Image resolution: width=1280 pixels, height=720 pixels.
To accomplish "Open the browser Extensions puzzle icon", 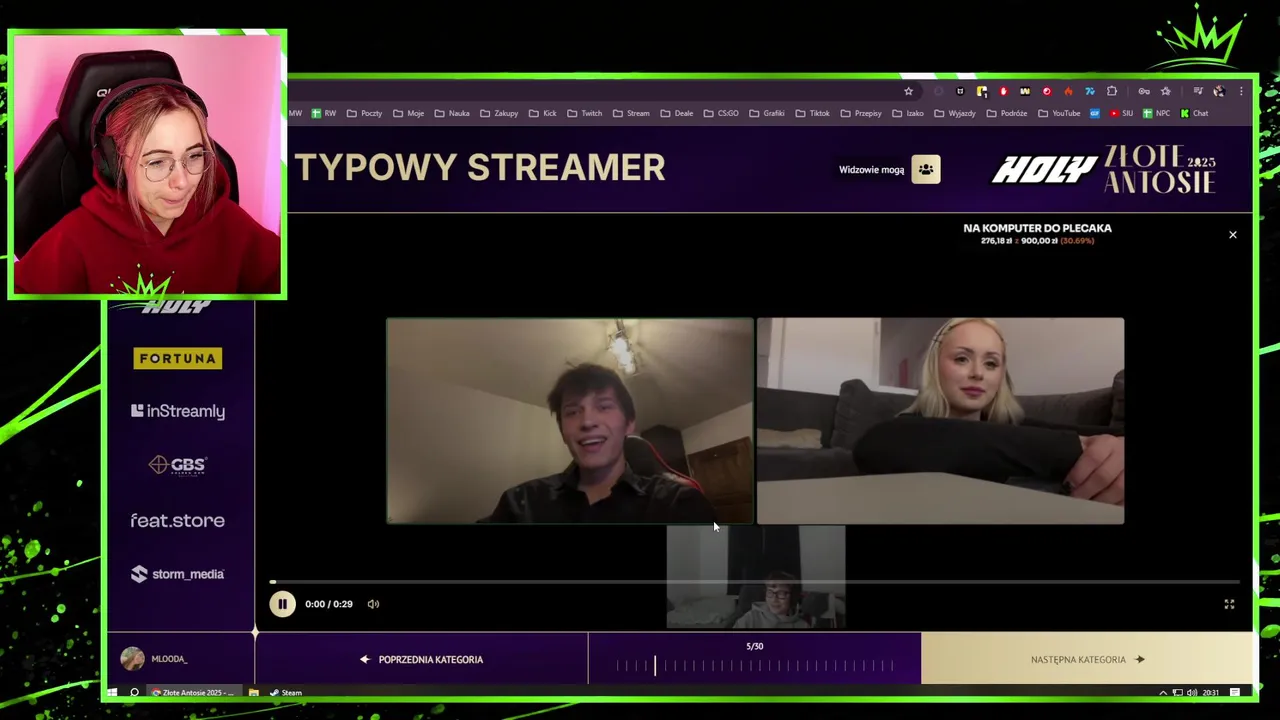I will [1112, 91].
